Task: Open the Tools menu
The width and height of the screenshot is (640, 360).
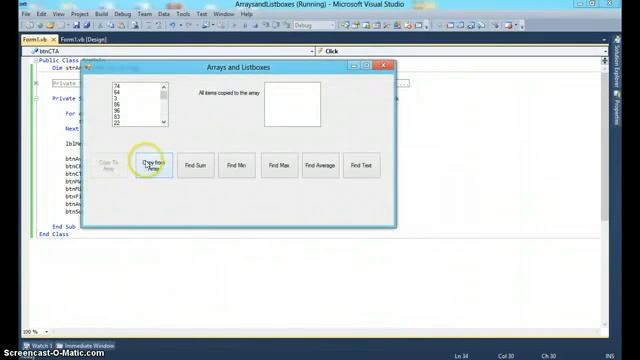Action: [183, 14]
